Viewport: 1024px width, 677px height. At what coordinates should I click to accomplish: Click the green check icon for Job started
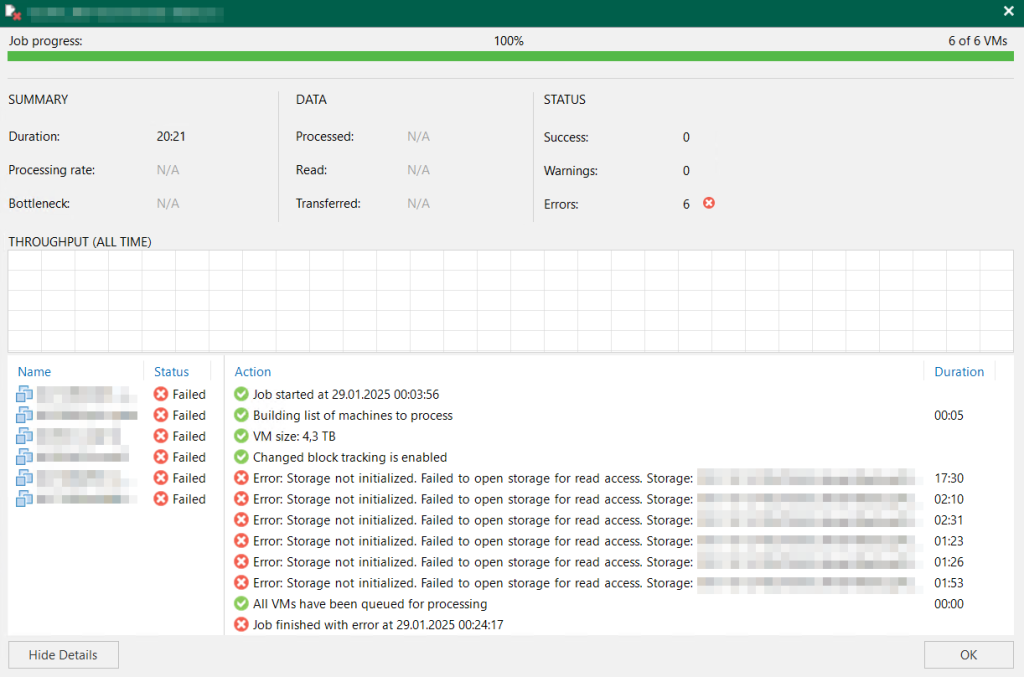[240, 394]
